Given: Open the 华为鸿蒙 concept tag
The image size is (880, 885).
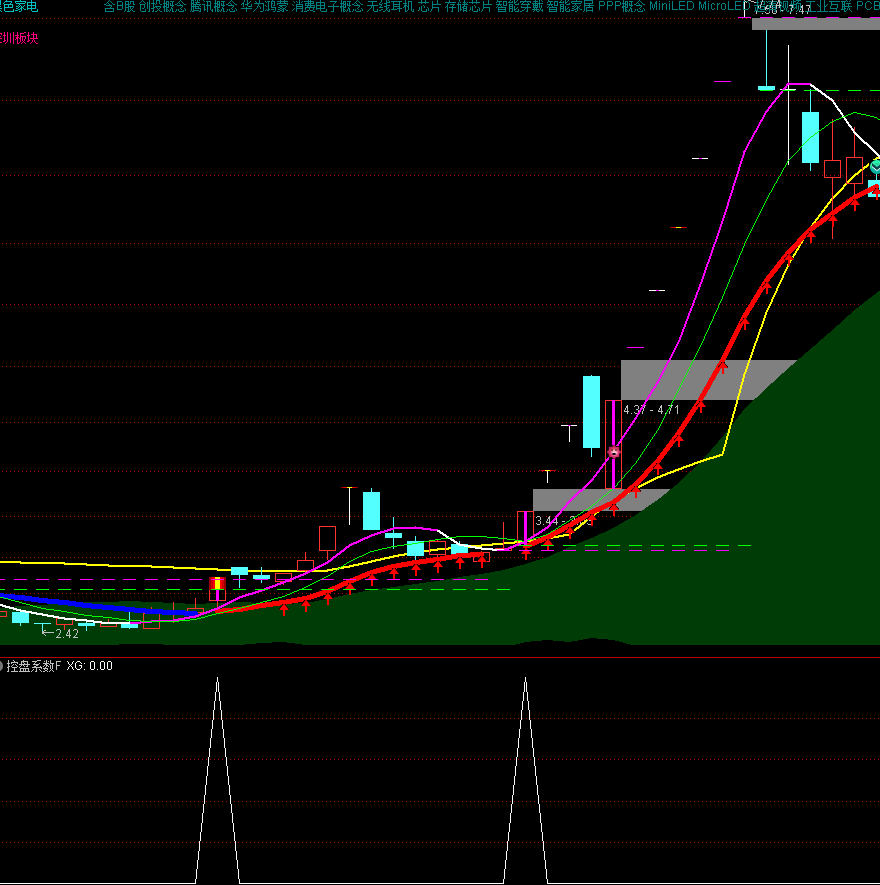Looking at the screenshot, I should [264, 6].
